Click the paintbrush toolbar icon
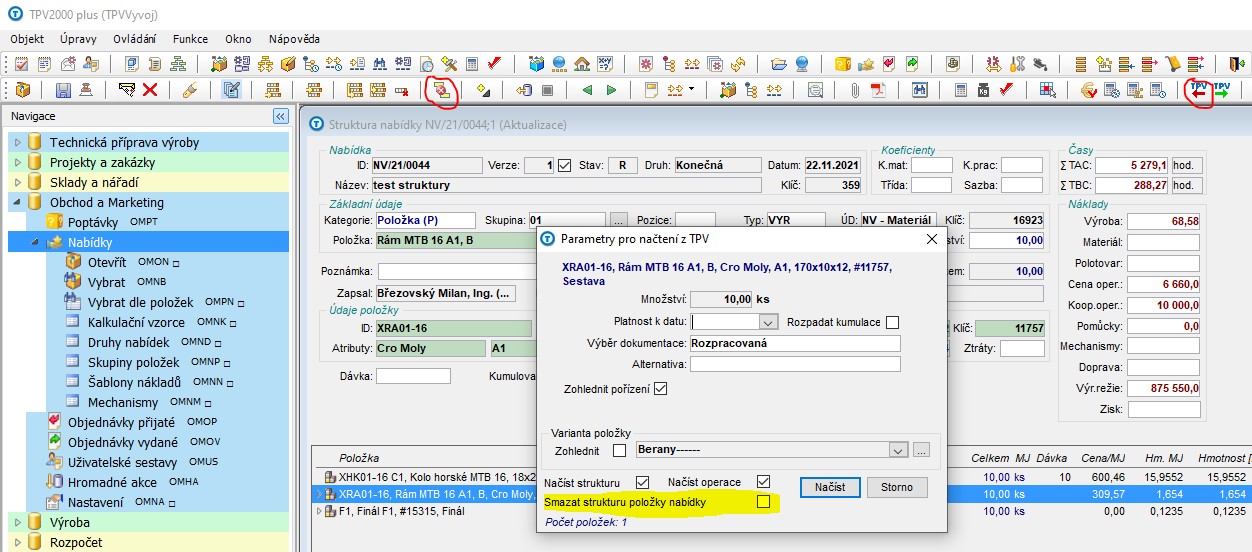This screenshot has width=1252, height=552. coord(189,90)
